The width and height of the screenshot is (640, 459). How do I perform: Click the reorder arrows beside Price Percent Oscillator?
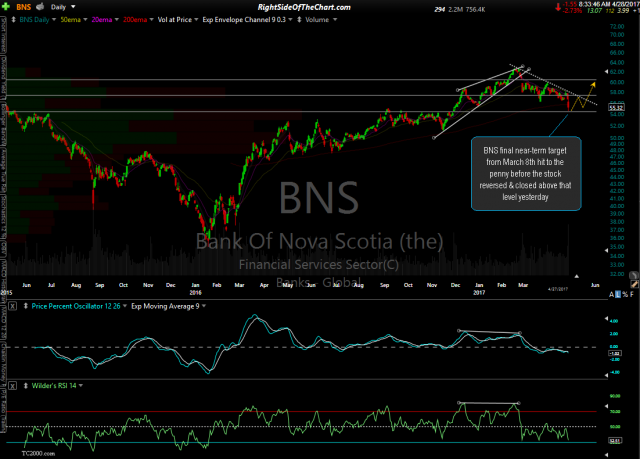click(x=26, y=306)
